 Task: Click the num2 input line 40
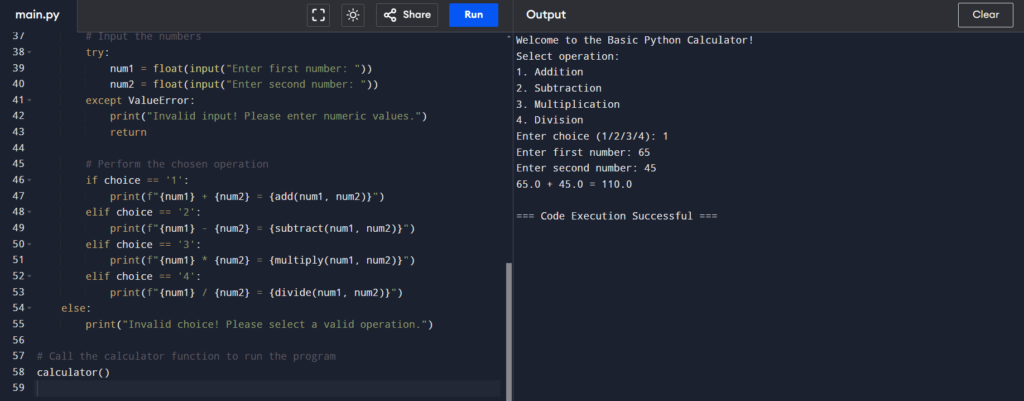click(x=244, y=84)
